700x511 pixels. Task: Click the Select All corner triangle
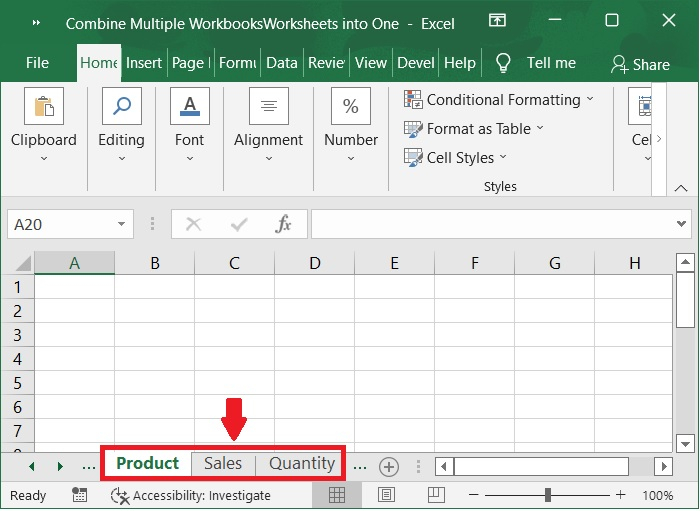(x=23, y=263)
